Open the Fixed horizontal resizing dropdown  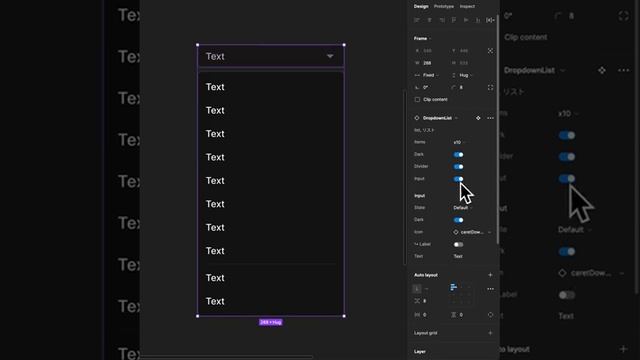[x=427, y=76]
